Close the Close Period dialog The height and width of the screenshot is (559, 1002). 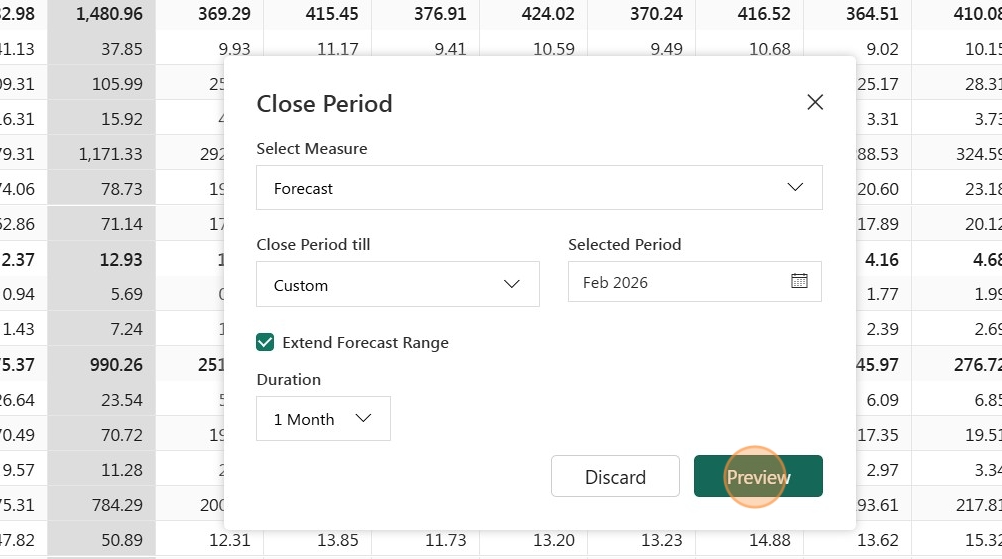coord(815,102)
